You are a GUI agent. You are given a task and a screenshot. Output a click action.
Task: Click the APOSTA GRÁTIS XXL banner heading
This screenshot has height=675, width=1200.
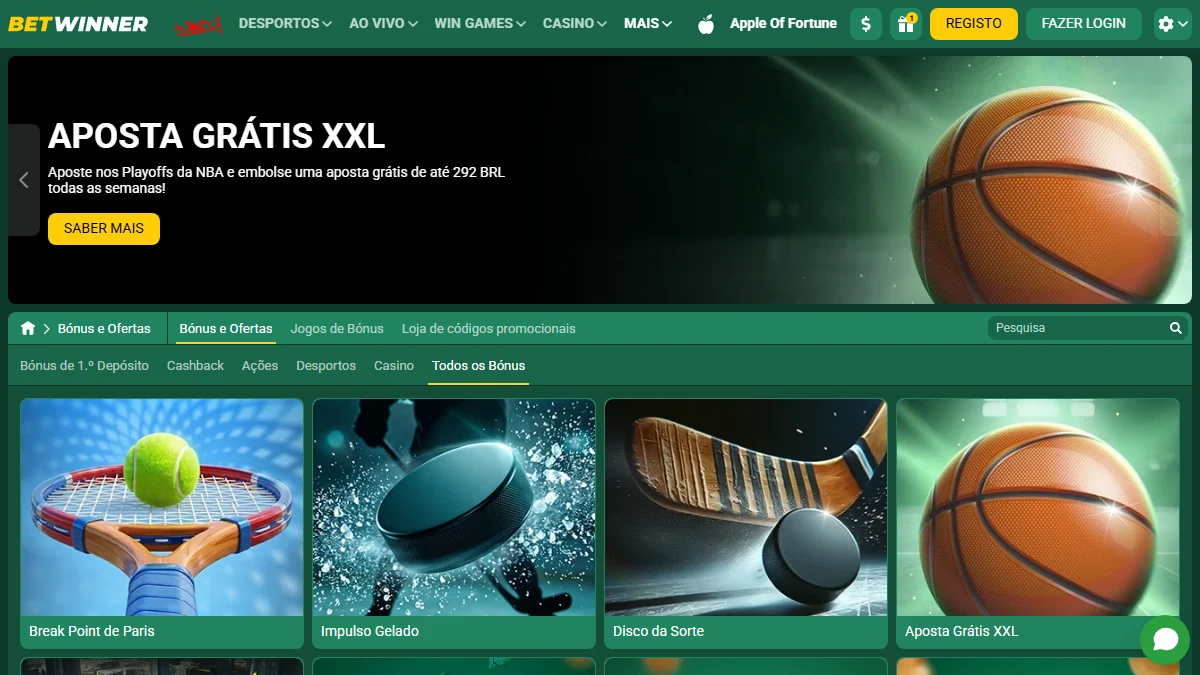[x=216, y=136]
